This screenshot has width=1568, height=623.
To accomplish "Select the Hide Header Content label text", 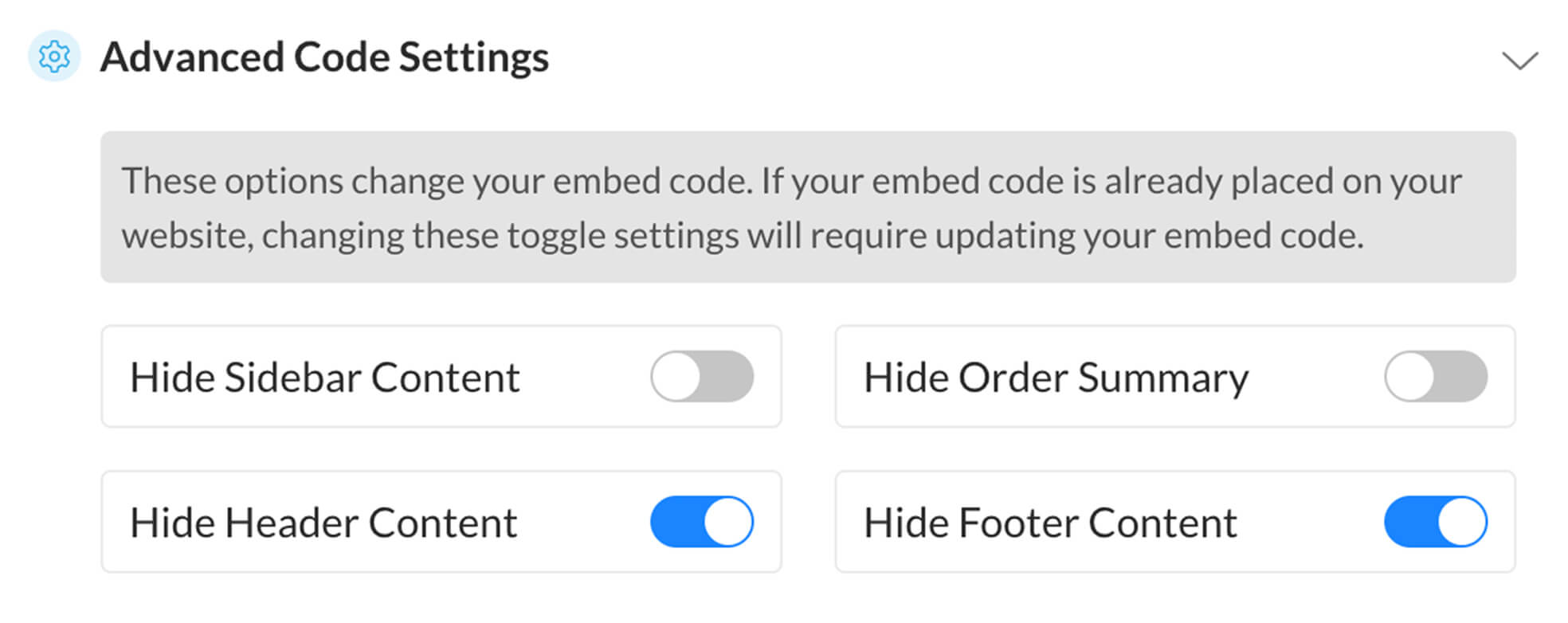I will click(323, 523).
